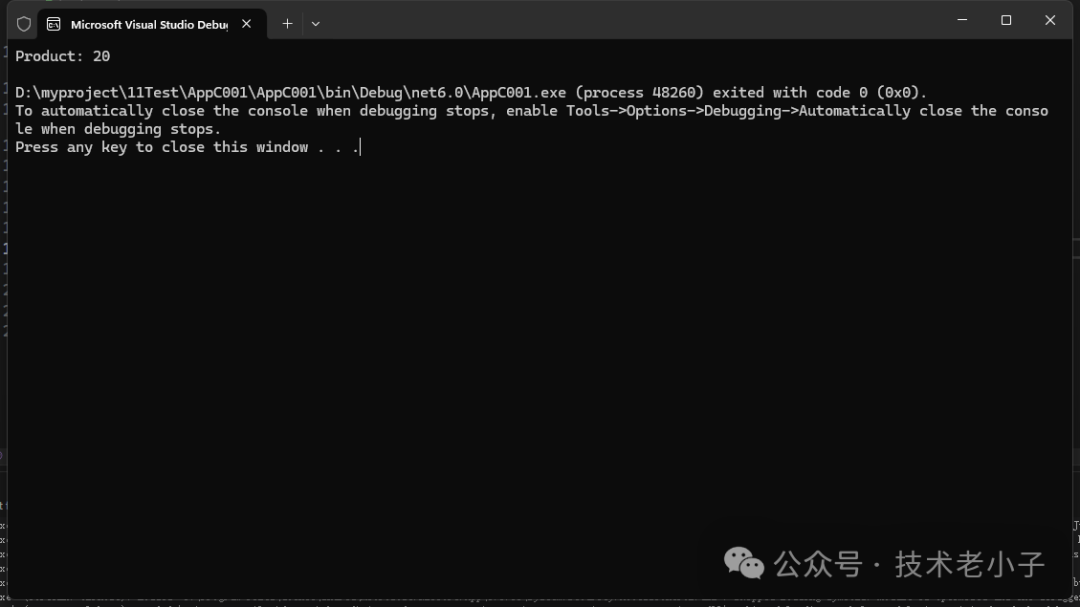Click the WeChat logo in the watermark
1080x607 pixels.
pyautogui.click(x=744, y=563)
